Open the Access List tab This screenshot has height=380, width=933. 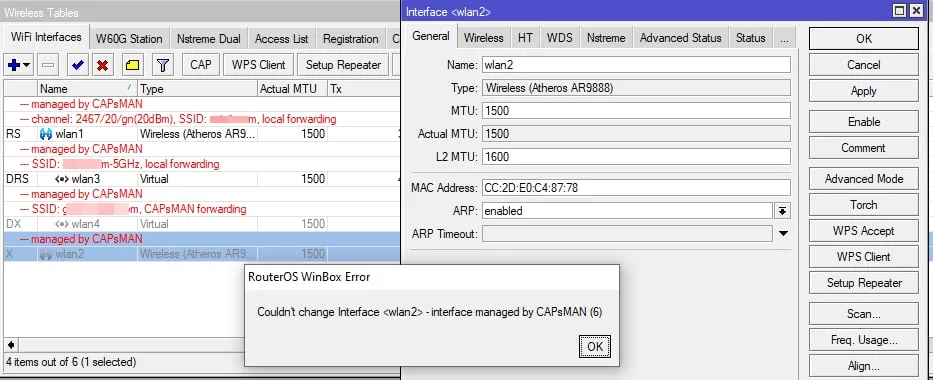(281, 39)
